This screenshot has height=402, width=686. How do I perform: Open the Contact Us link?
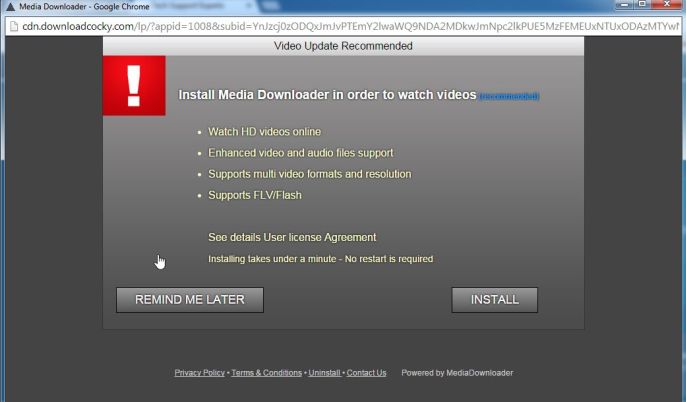pyautogui.click(x=366, y=373)
